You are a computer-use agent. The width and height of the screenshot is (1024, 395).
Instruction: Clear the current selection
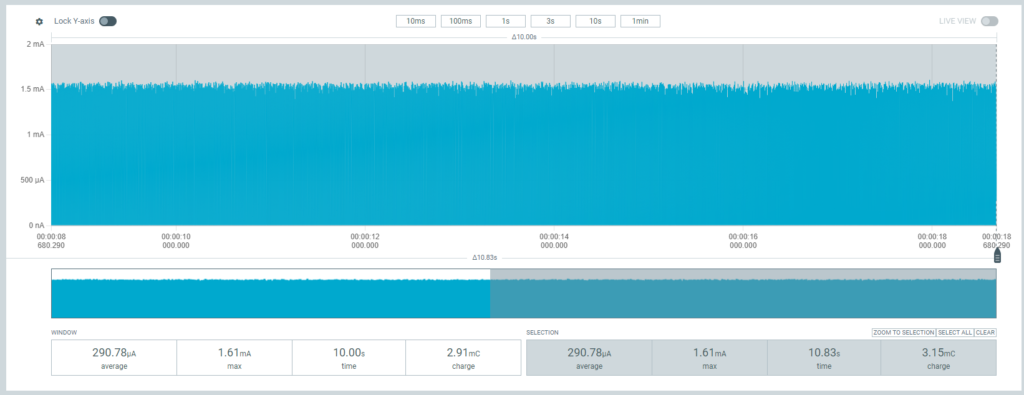(985, 332)
